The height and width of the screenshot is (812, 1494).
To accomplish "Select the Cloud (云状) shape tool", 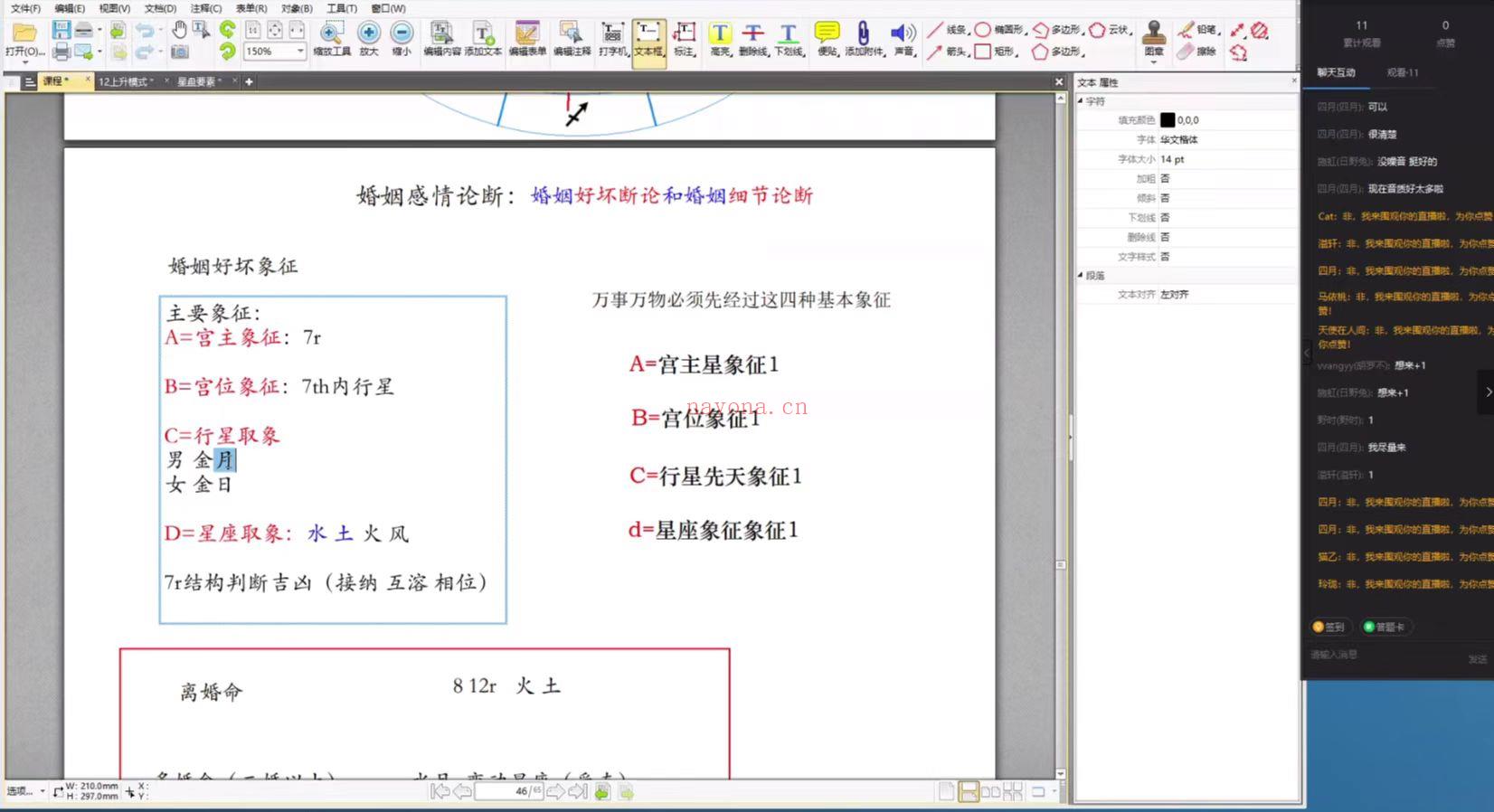I will pyautogui.click(x=1111, y=30).
